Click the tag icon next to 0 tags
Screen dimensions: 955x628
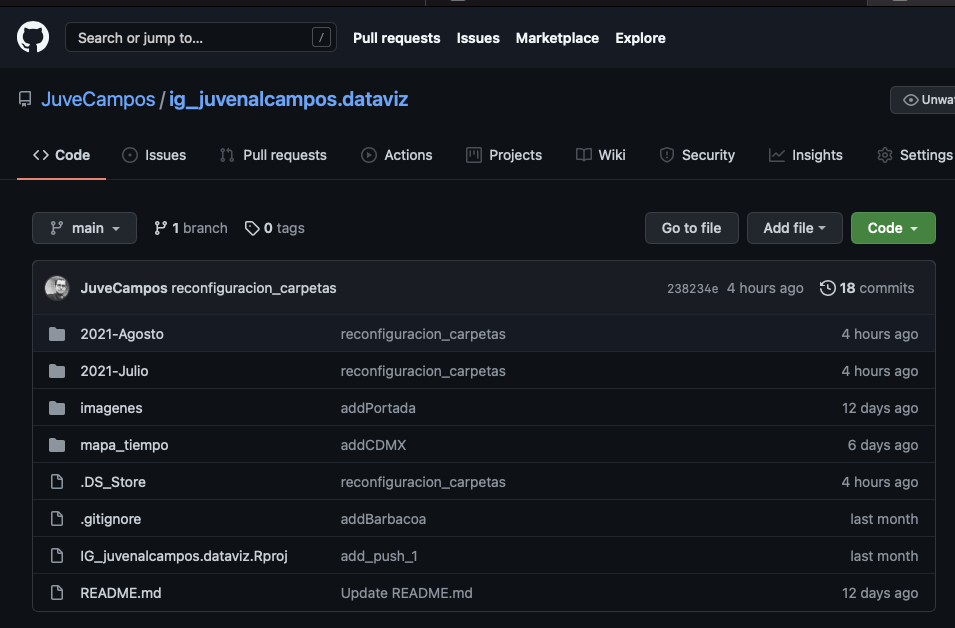[x=252, y=228]
